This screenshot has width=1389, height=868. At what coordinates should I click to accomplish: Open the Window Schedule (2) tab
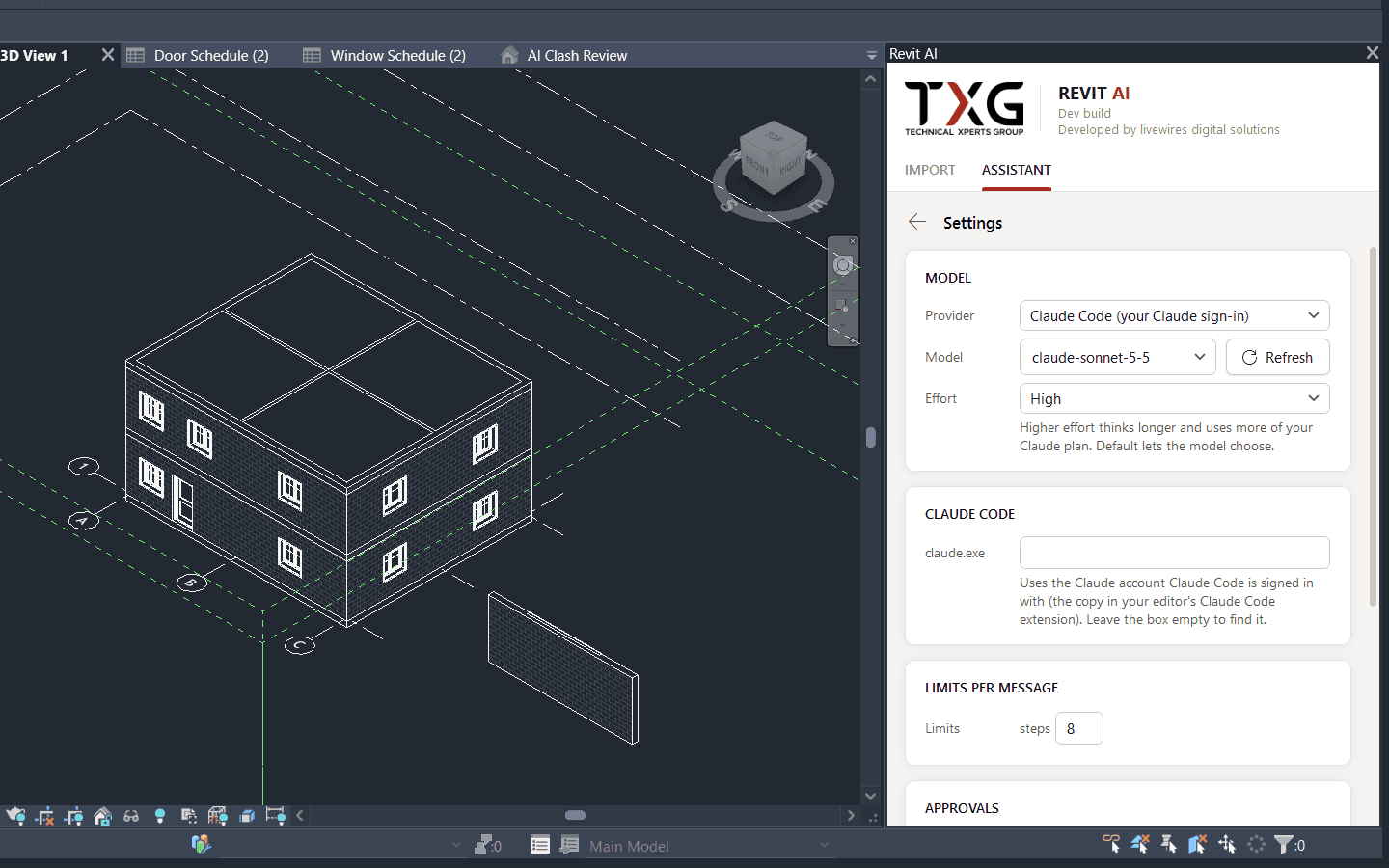[x=385, y=56]
